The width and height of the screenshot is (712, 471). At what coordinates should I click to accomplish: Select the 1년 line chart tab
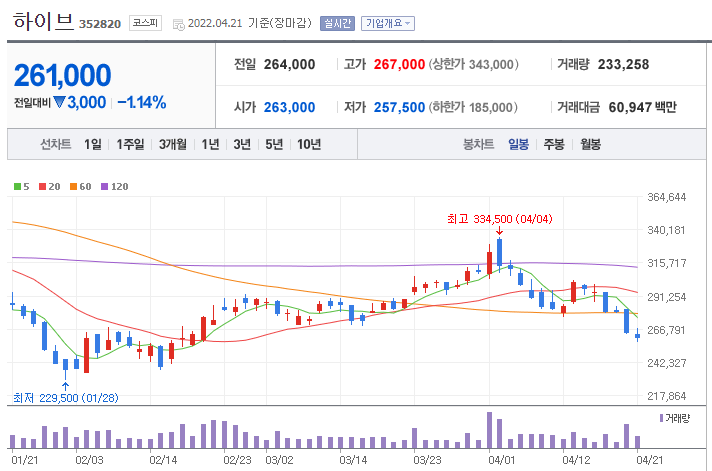210,144
